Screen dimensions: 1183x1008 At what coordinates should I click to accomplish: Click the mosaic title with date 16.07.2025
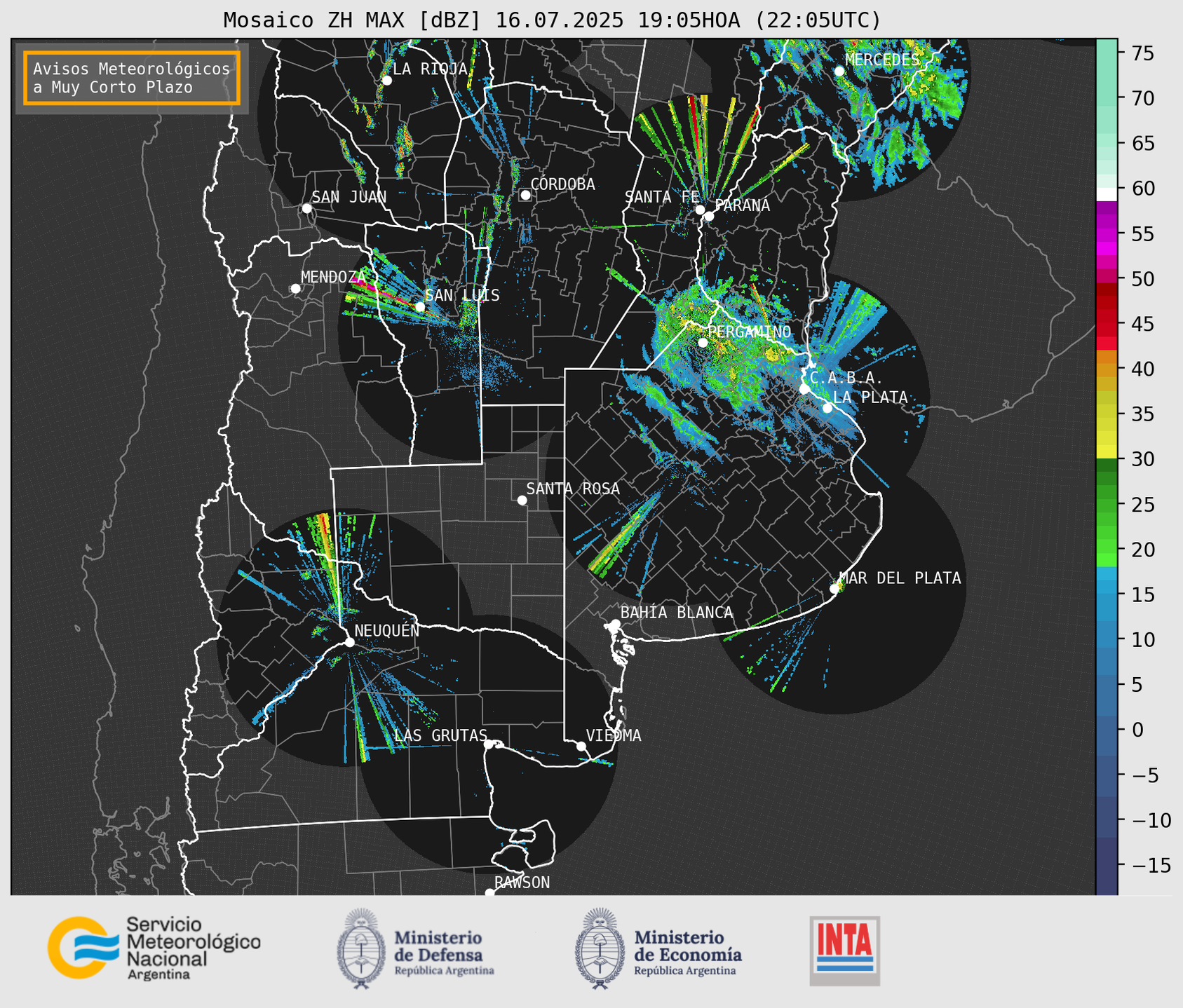[551, 20]
